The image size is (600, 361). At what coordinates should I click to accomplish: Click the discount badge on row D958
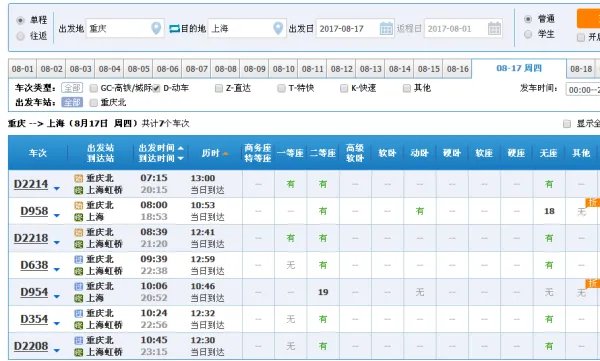click(593, 203)
